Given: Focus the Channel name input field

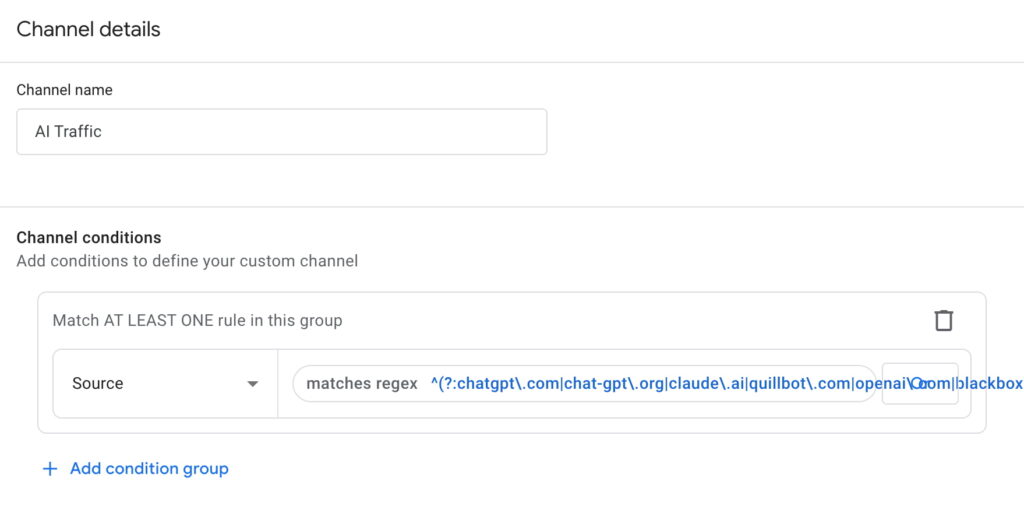Looking at the screenshot, I should tap(281, 132).
